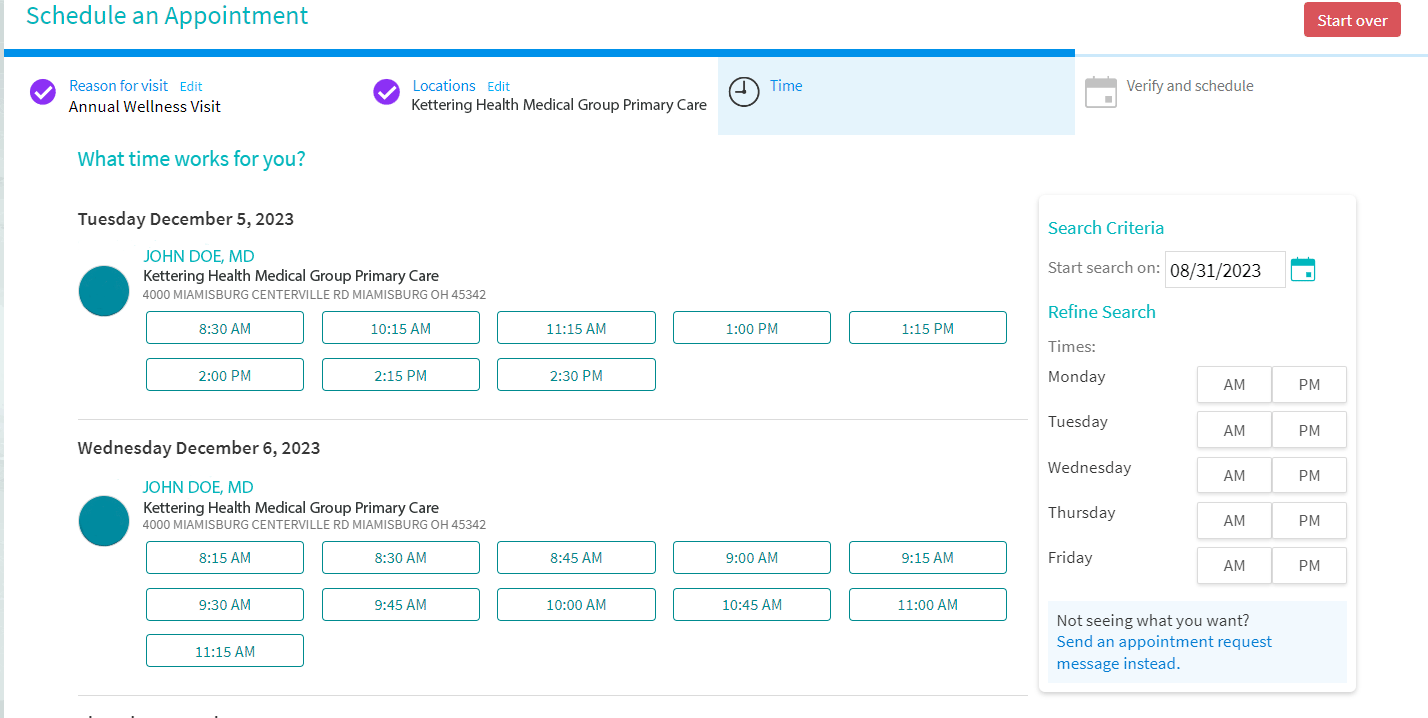Click John Doe's avatar for December 6

click(104, 521)
